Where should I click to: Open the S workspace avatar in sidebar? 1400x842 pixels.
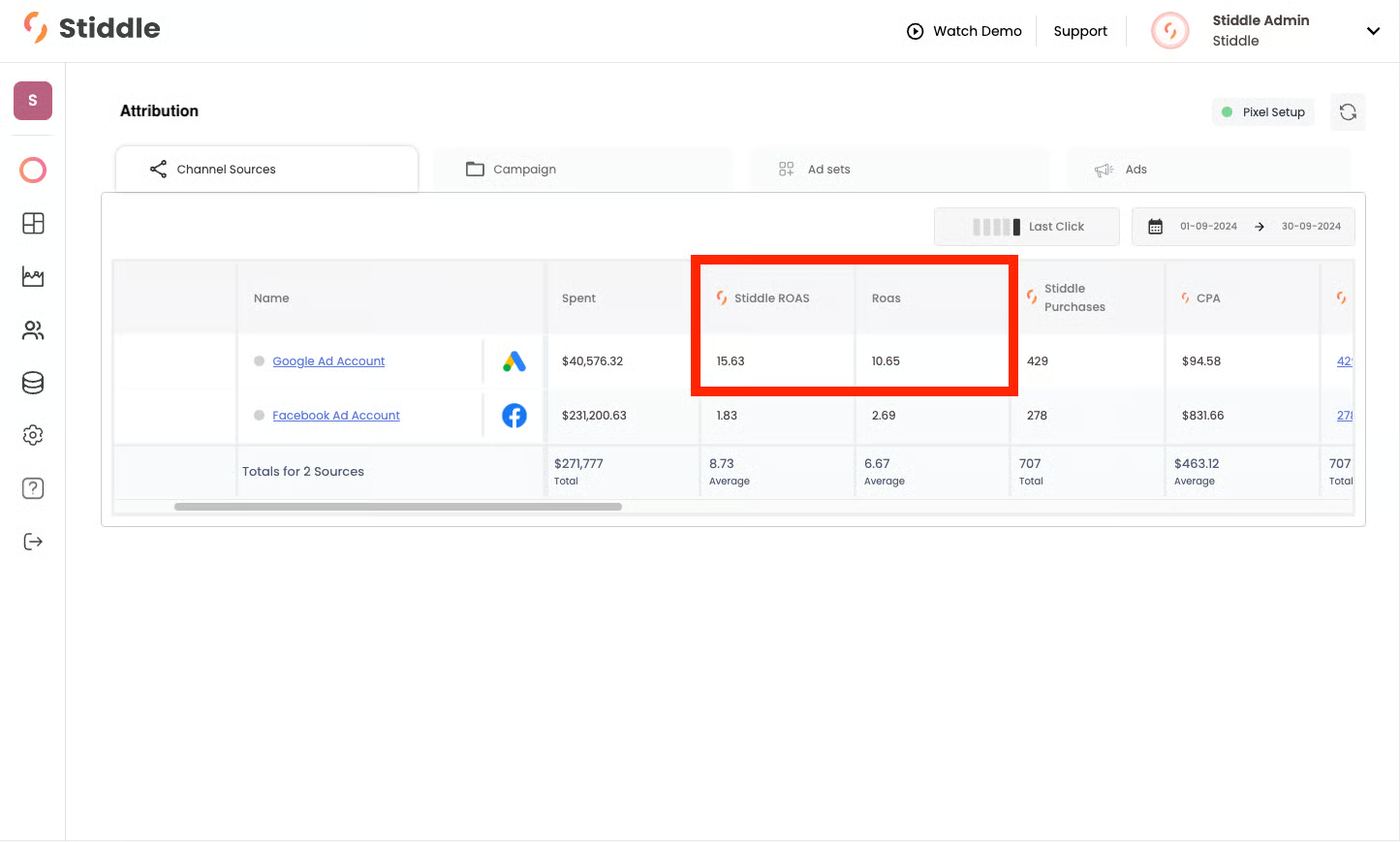coord(33,101)
